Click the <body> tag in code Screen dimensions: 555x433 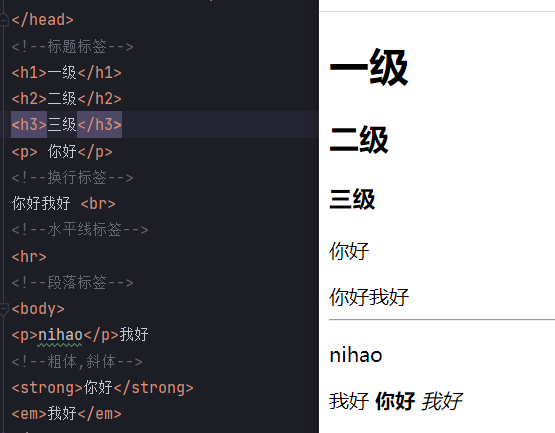point(38,309)
